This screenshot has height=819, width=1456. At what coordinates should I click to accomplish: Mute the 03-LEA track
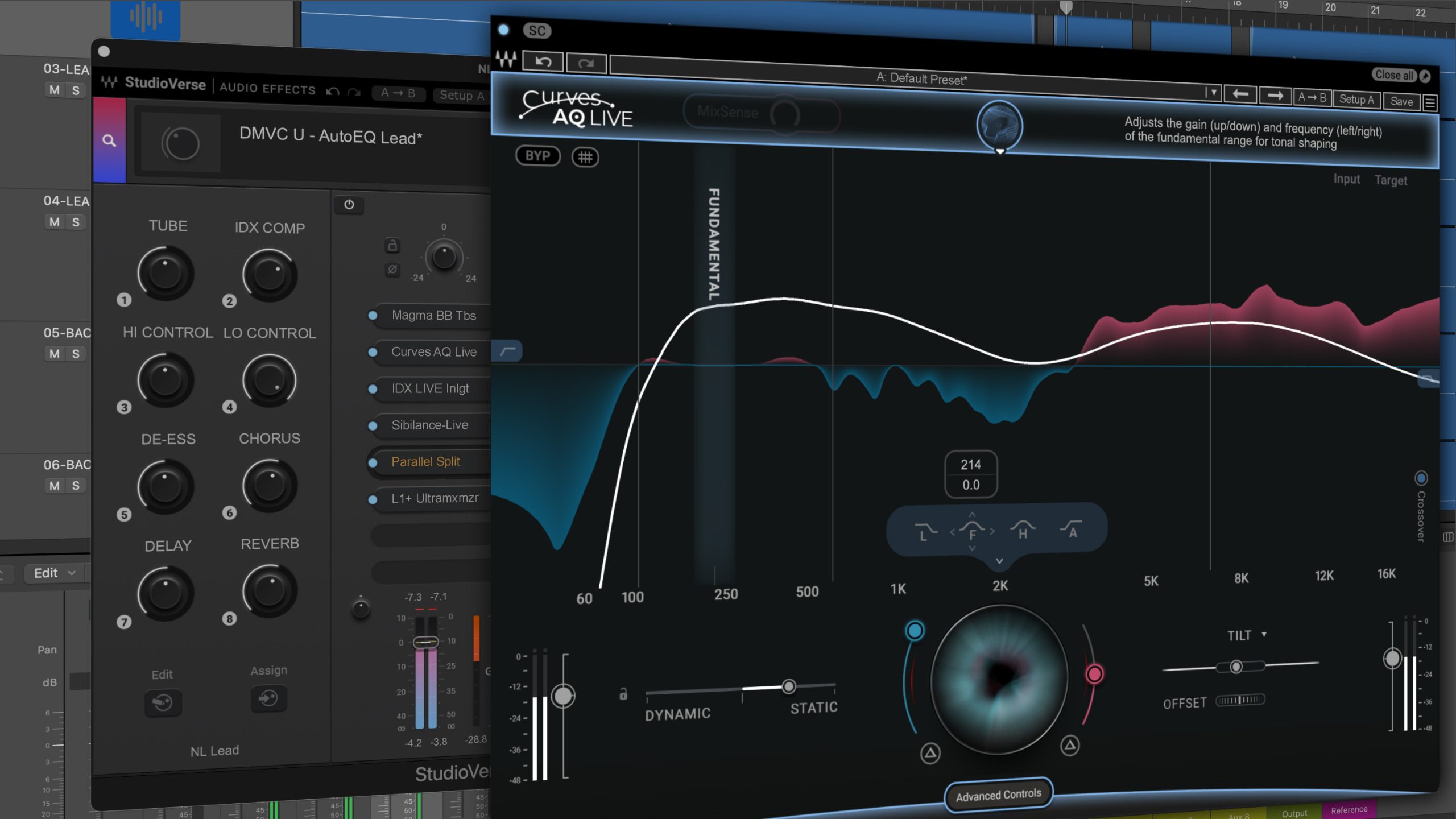click(54, 90)
